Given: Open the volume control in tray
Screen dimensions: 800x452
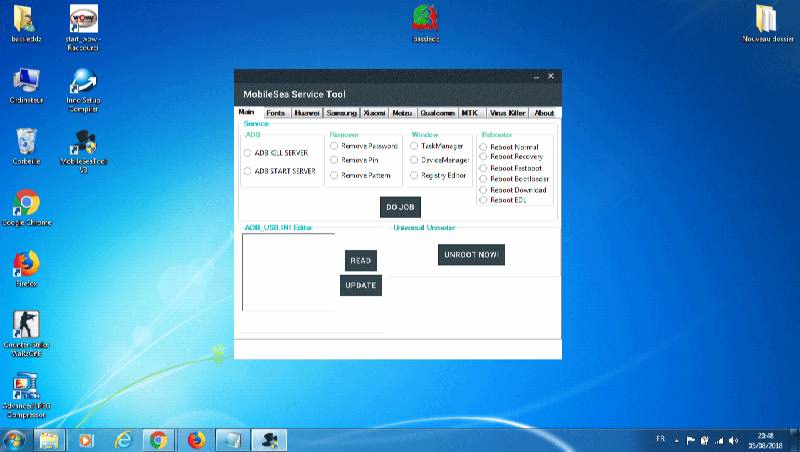Looking at the screenshot, I should point(734,440).
